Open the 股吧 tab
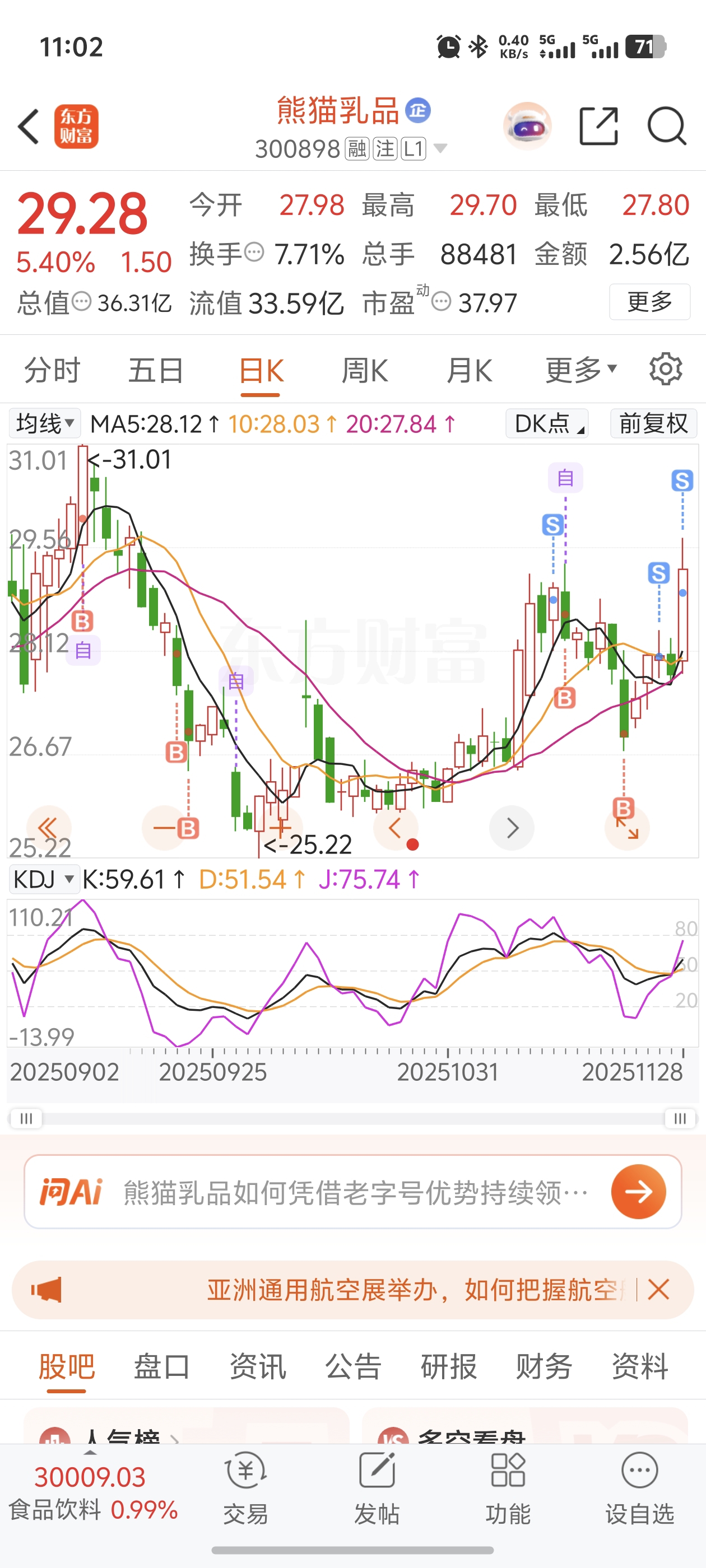The height and width of the screenshot is (1568, 706). coord(66,1366)
